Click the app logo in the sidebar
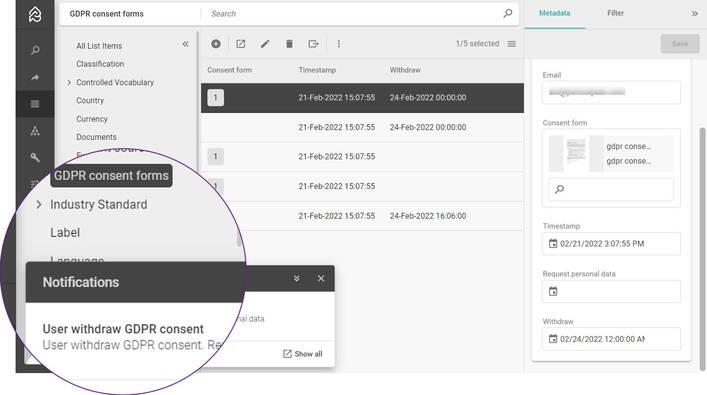 35,14
